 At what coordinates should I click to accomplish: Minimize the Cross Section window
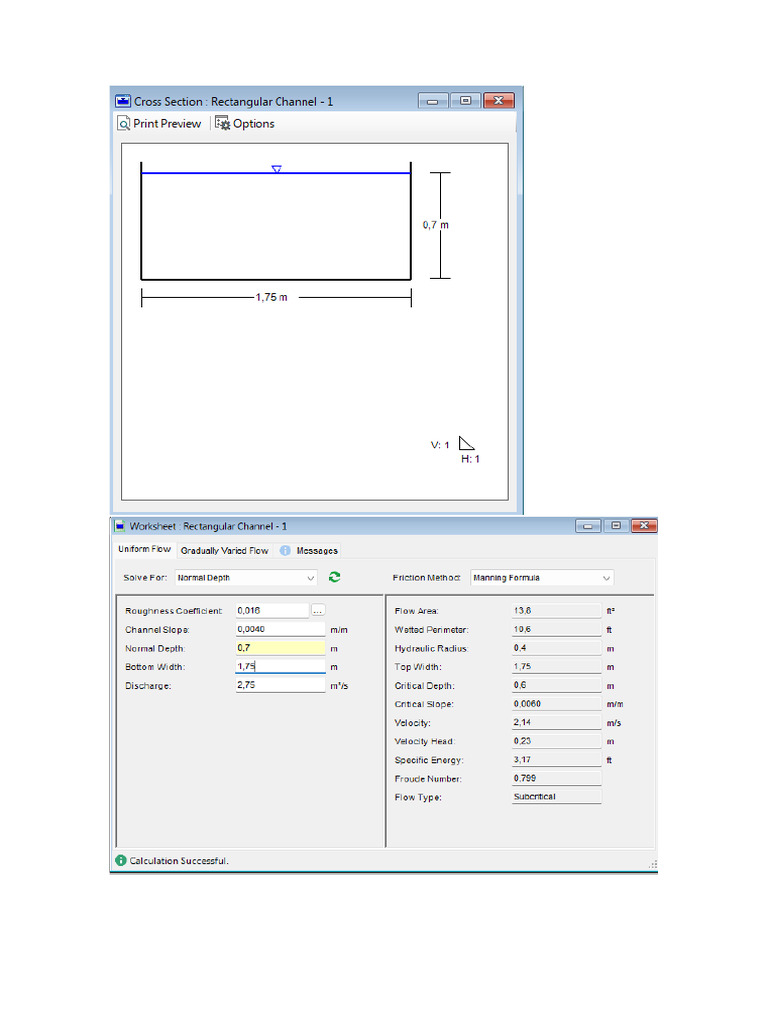pos(432,101)
